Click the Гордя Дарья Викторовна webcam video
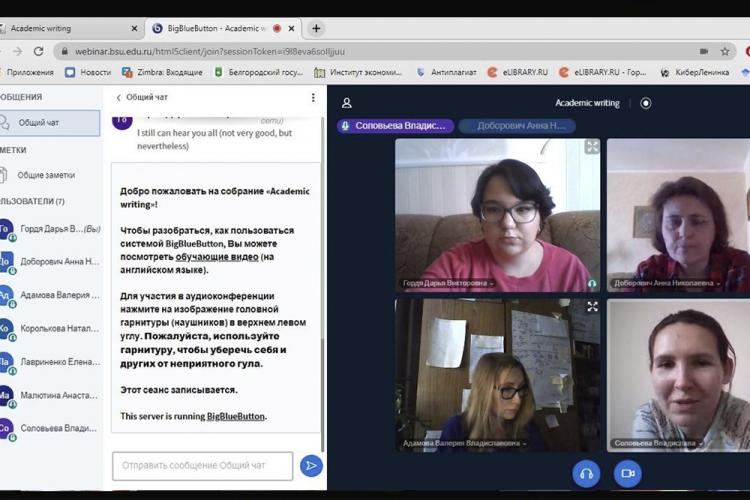This screenshot has width=750, height=500. pos(497,215)
